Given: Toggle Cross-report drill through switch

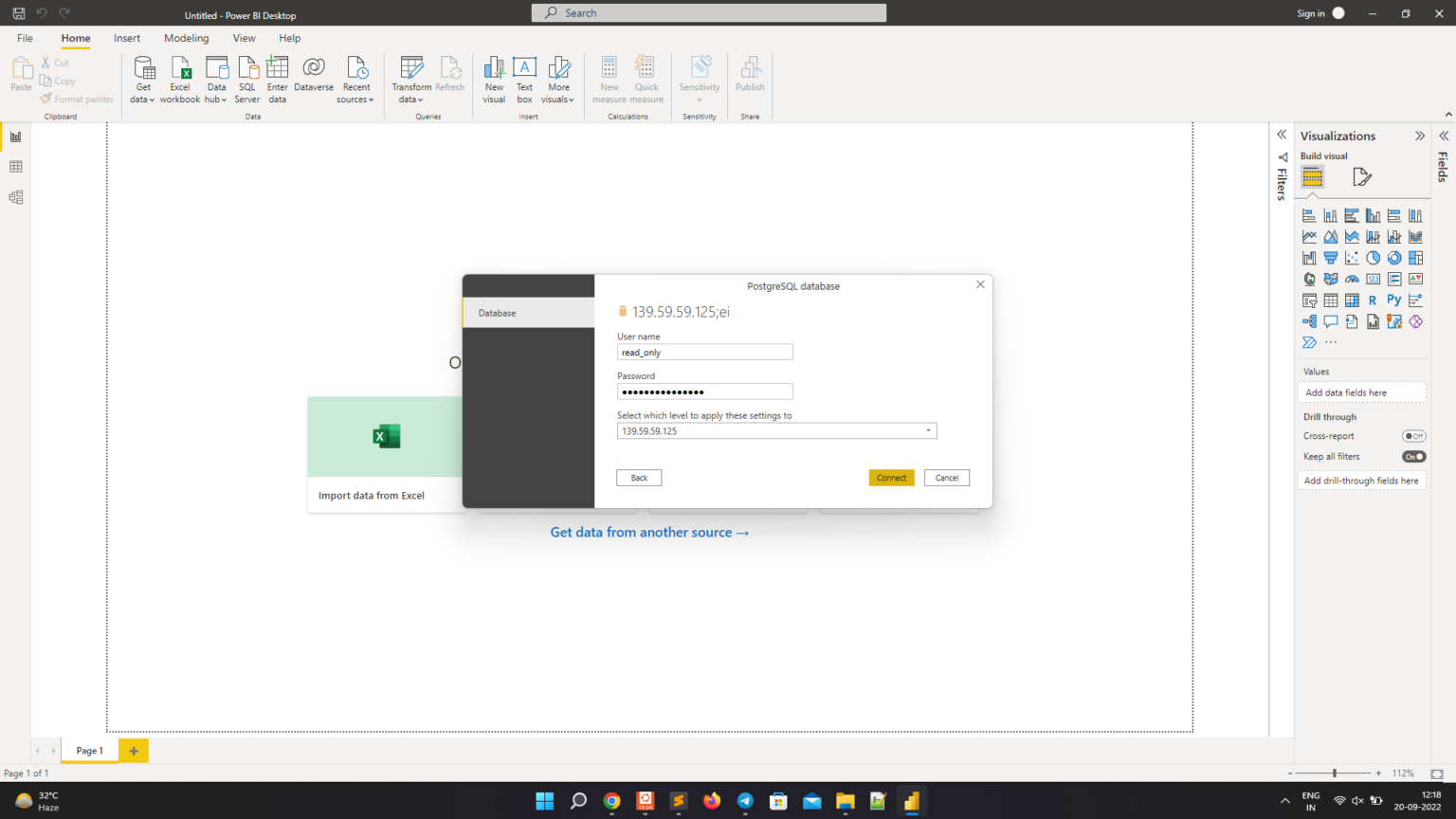Looking at the screenshot, I should point(1413,436).
